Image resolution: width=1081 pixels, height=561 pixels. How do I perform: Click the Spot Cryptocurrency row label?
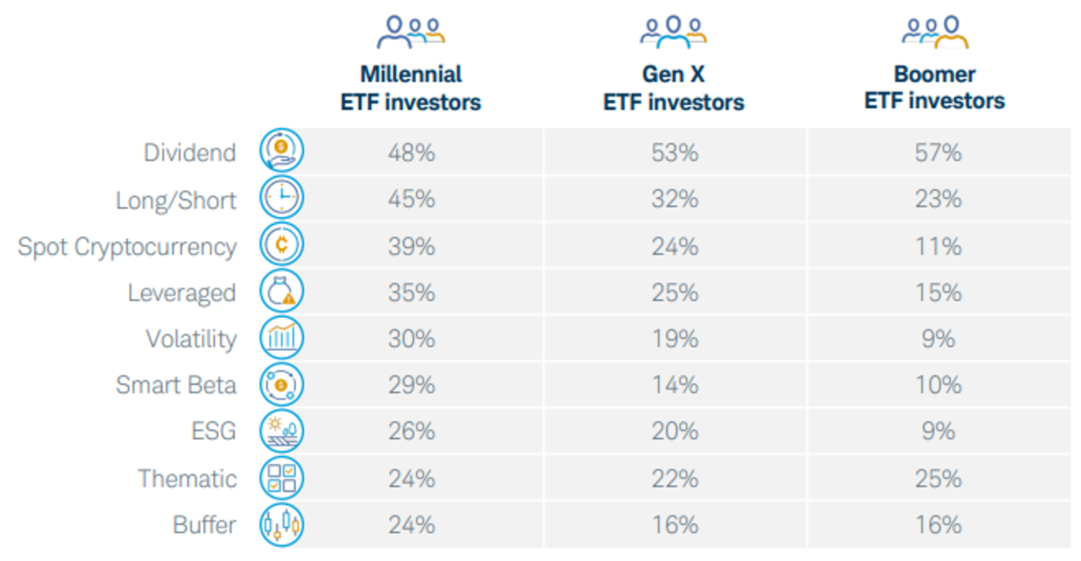[127, 247]
